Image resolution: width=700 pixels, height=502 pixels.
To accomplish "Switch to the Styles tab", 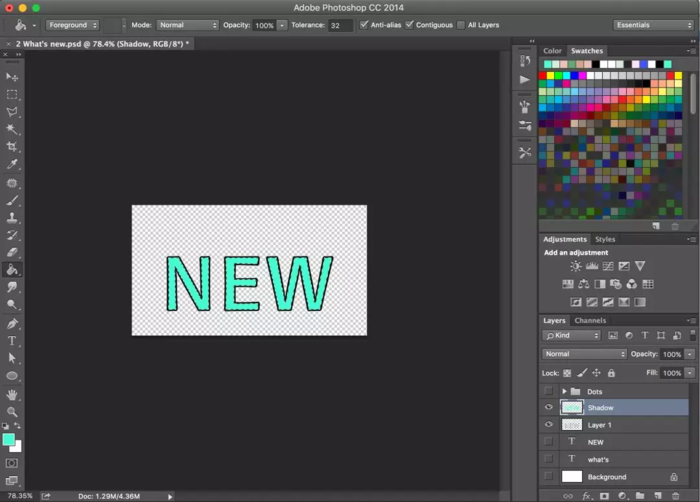I will [605, 239].
